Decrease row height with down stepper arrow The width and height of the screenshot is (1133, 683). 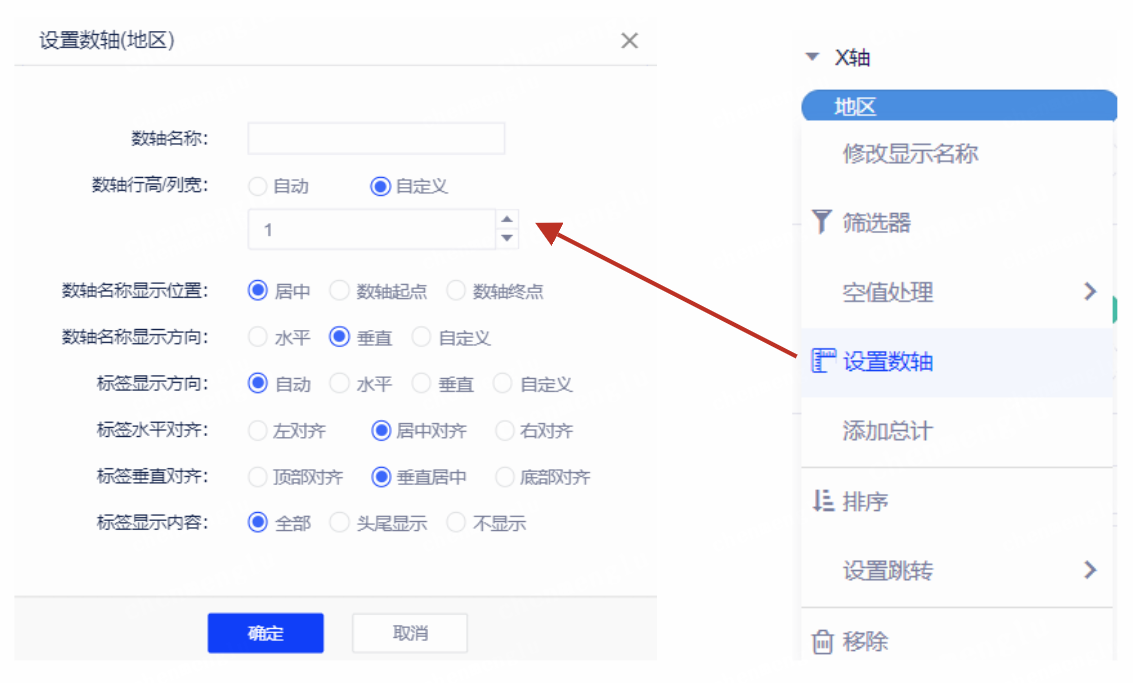[507, 238]
